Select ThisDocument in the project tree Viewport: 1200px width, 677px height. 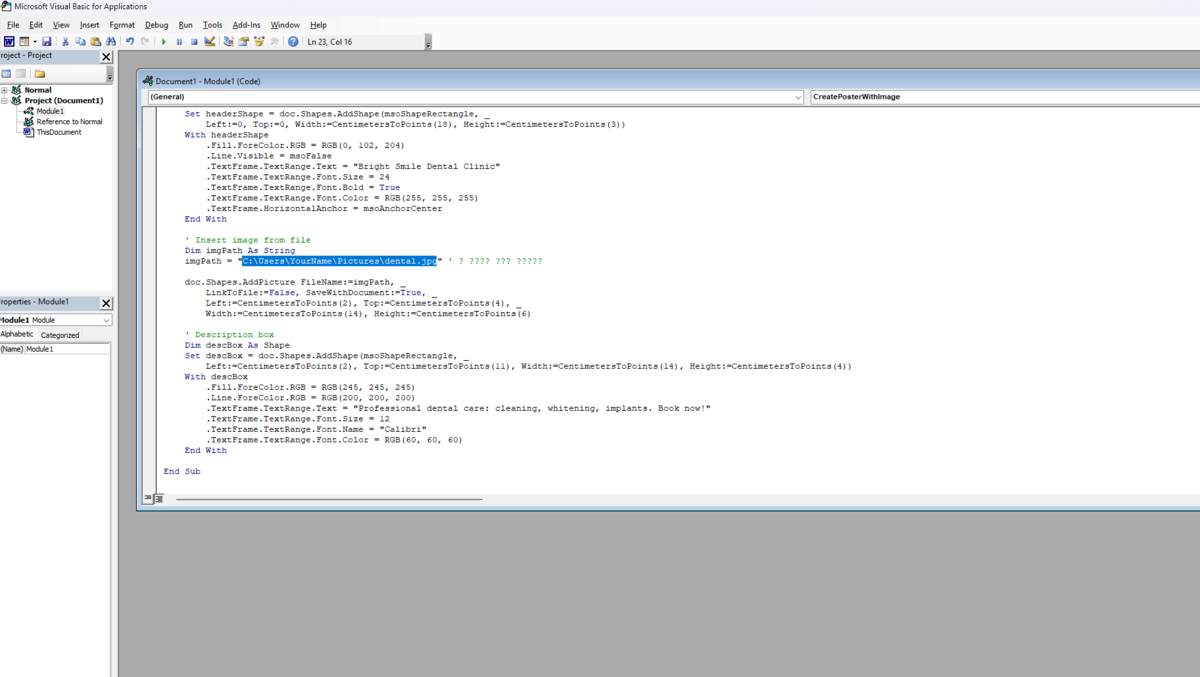pos(58,132)
